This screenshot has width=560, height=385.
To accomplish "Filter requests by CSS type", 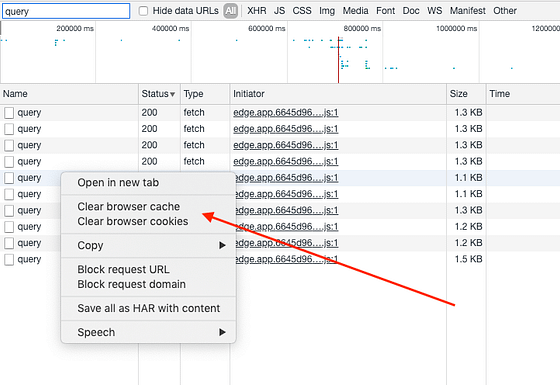I will (x=302, y=11).
